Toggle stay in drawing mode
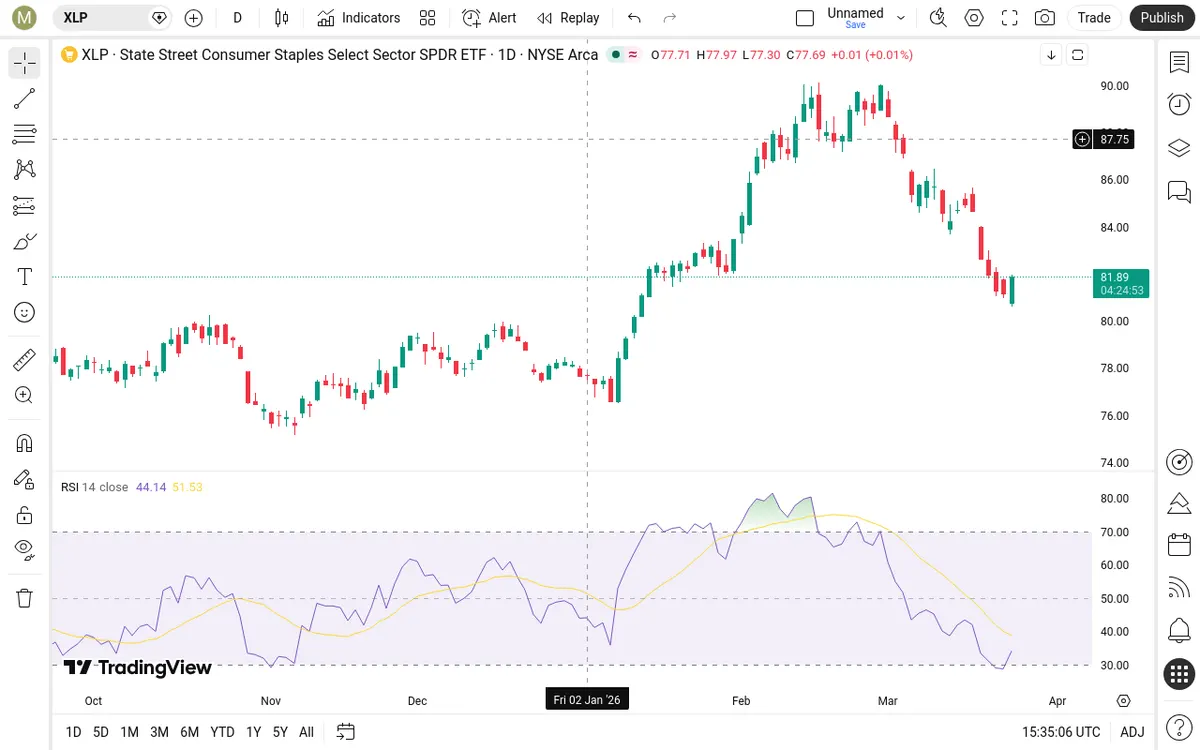 (25, 479)
